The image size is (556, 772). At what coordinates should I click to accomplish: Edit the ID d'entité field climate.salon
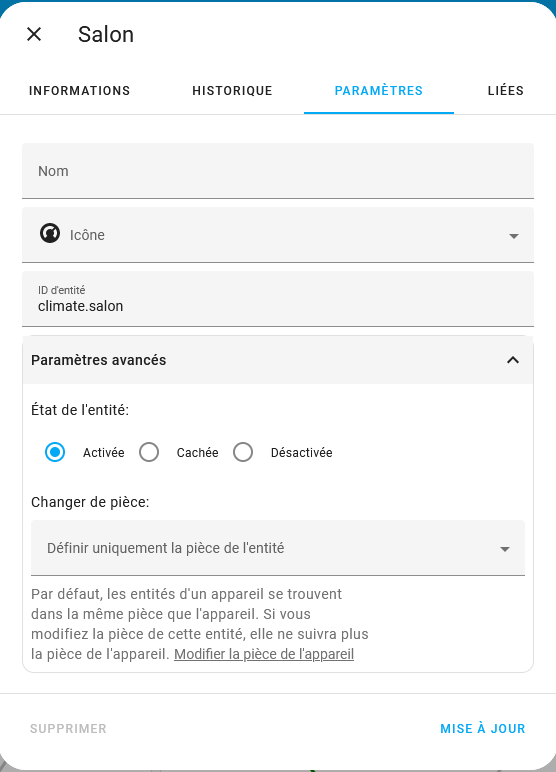pos(278,299)
